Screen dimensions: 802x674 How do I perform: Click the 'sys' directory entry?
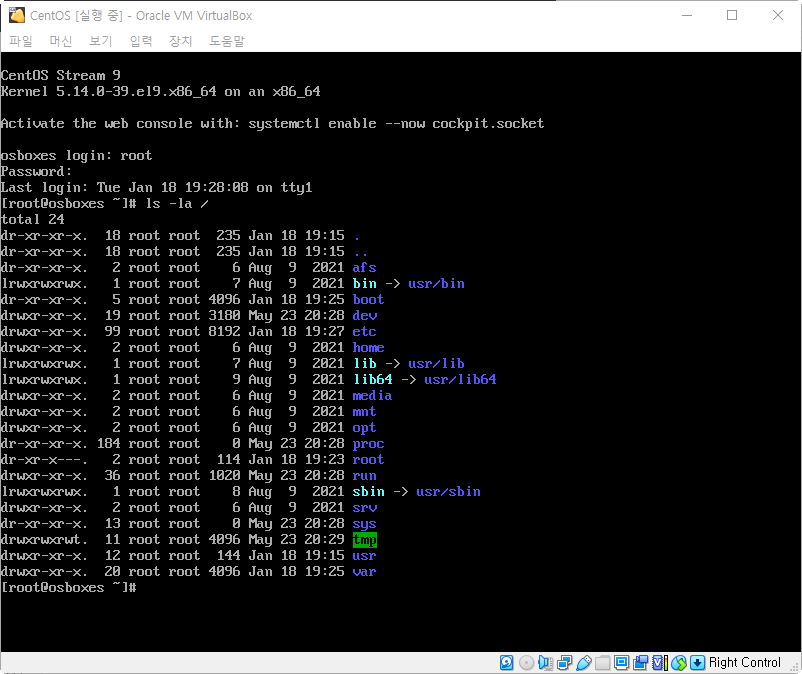[x=365, y=524]
